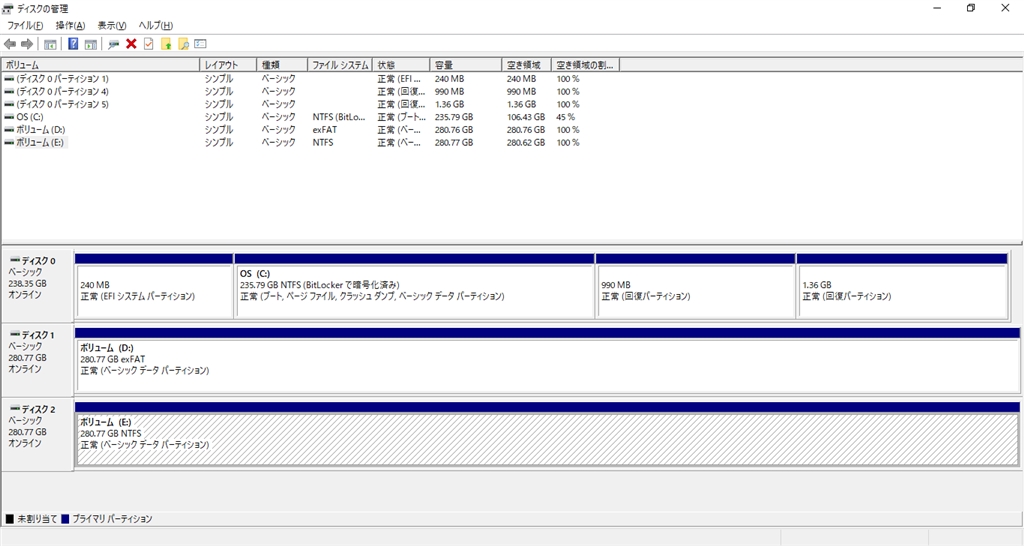
Task: Click the properties checkmark page icon
Action: (149, 44)
